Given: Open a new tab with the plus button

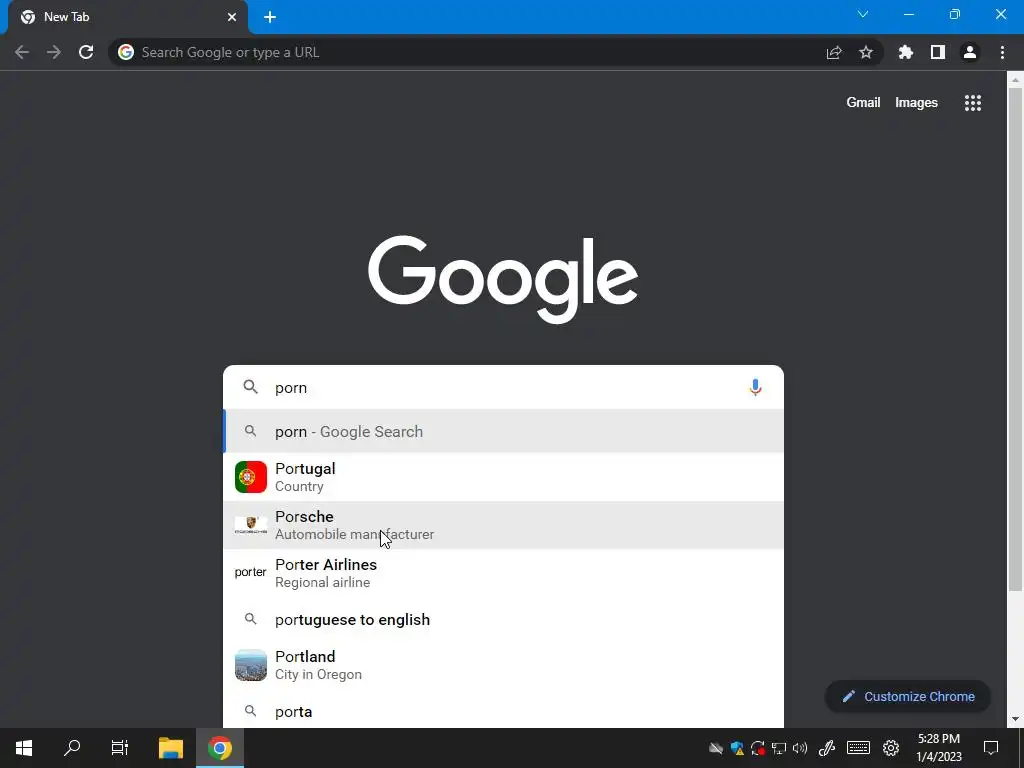Looking at the screenshot, I should (x=270, y=17).
